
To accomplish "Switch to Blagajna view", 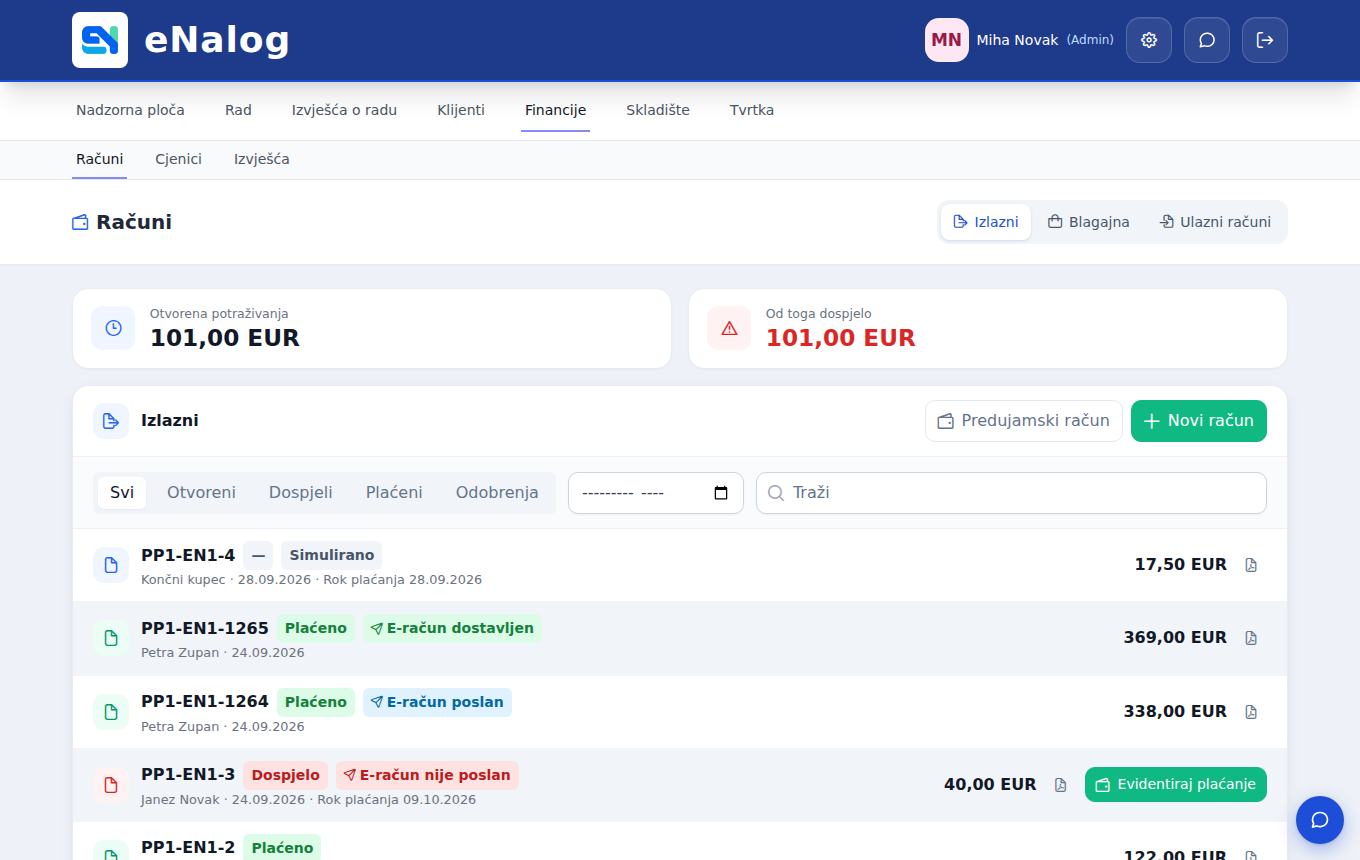I will (x=1088, y=222).
